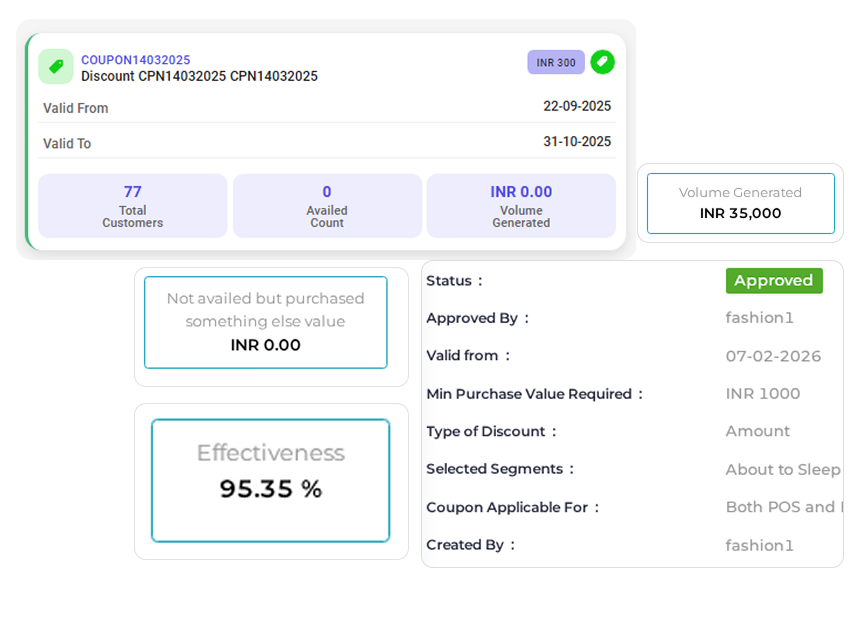Open the Effectiveness 95.35 % card
The image size is (857, 619).
270,480
